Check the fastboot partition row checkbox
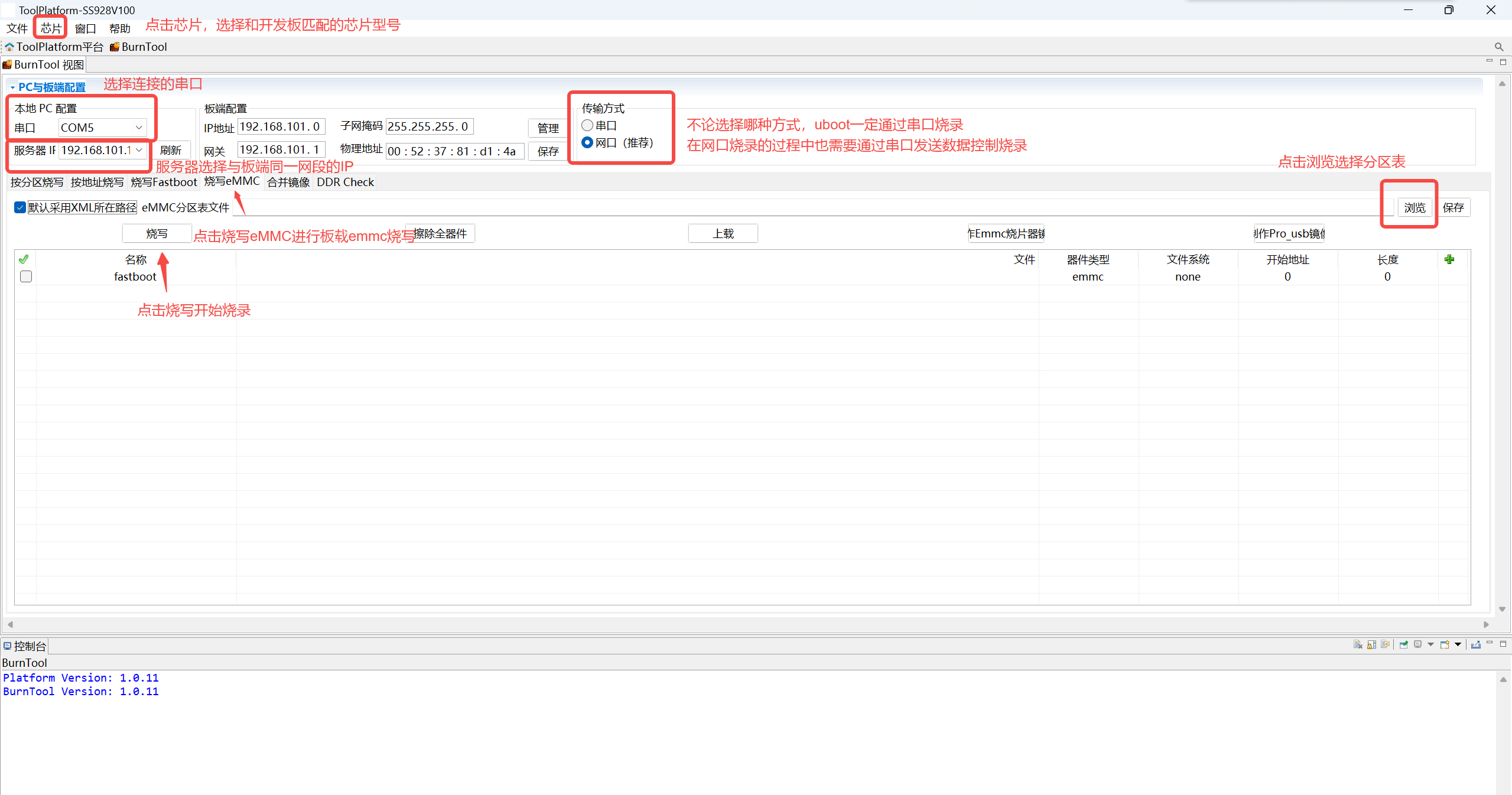The width and height of the screenshot is (1512, 795). [26, 276]
